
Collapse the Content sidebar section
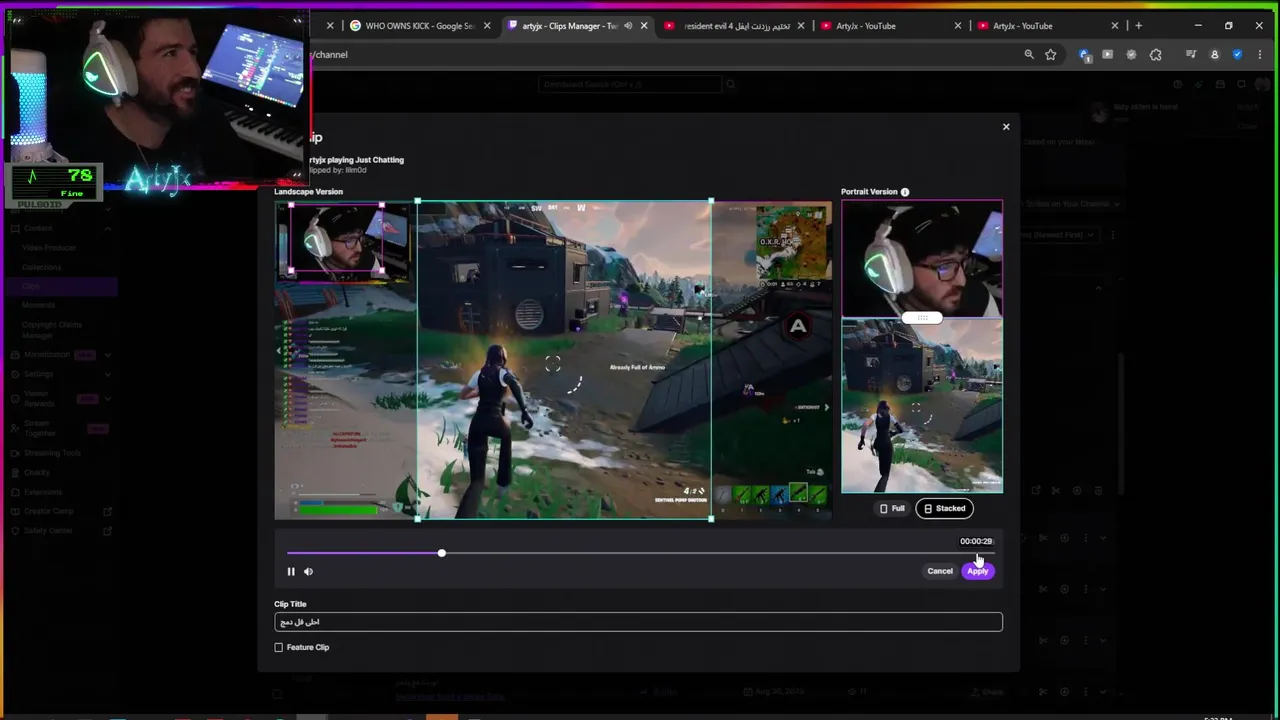pyautogui.click(x=107, y=229)
